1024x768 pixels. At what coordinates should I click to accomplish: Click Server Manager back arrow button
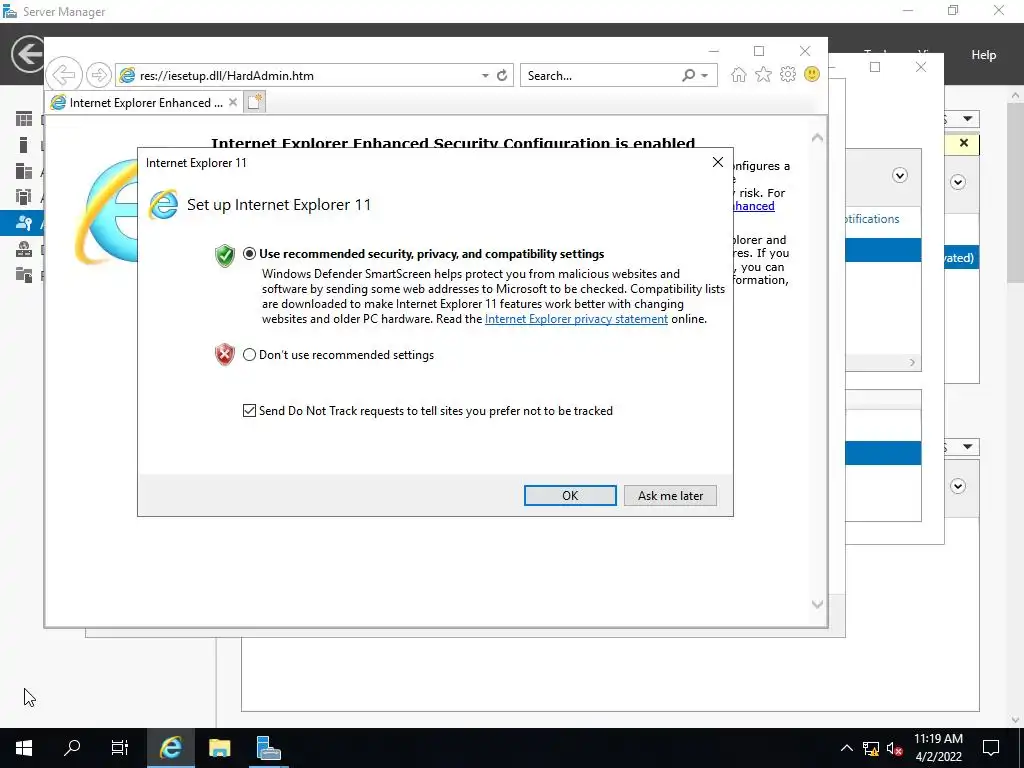(27, 54)
